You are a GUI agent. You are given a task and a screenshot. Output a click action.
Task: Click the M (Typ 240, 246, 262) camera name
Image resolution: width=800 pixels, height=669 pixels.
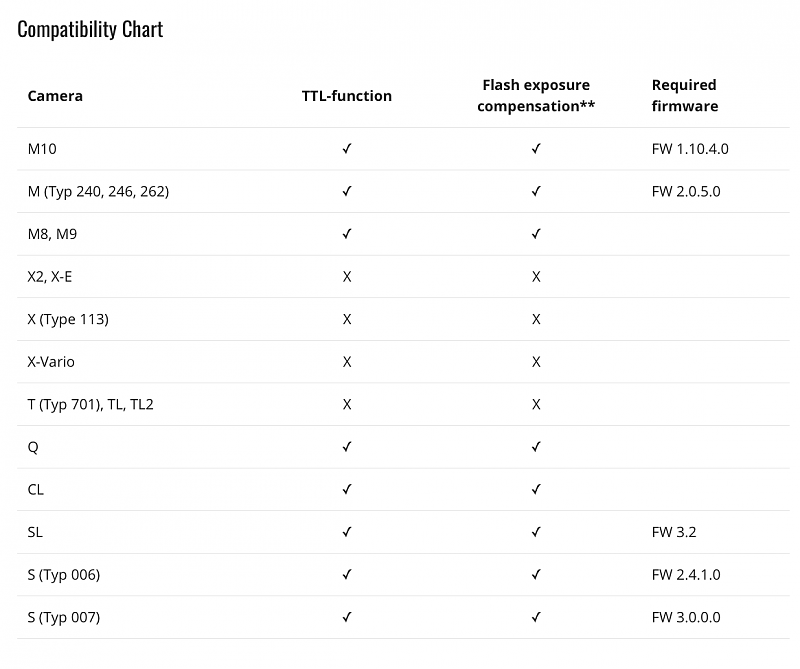(98, 191)
